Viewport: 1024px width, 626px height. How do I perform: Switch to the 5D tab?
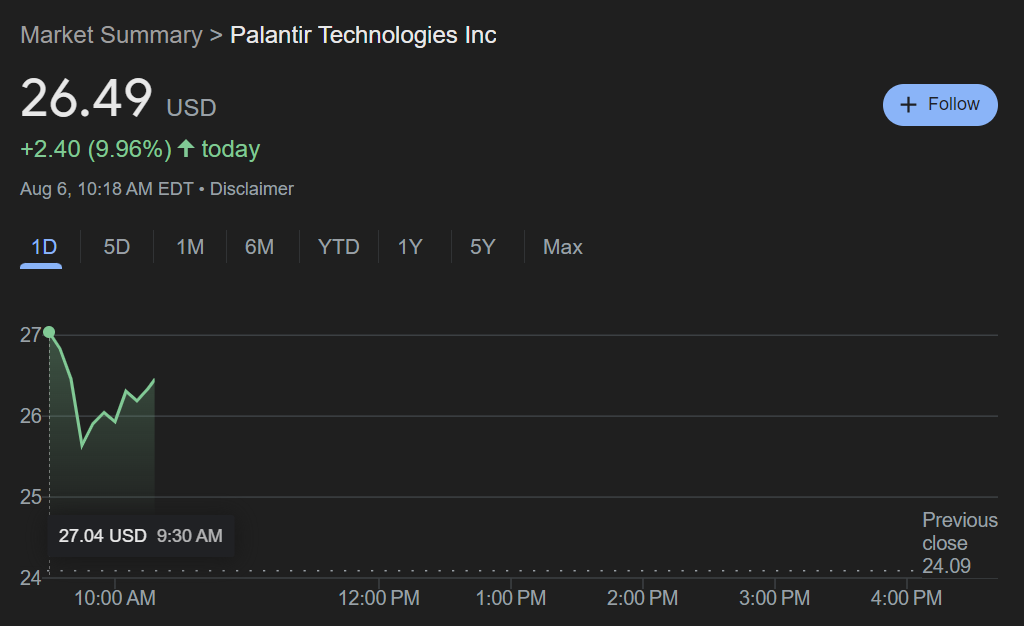pyautogui.click(x=117, y=247)
